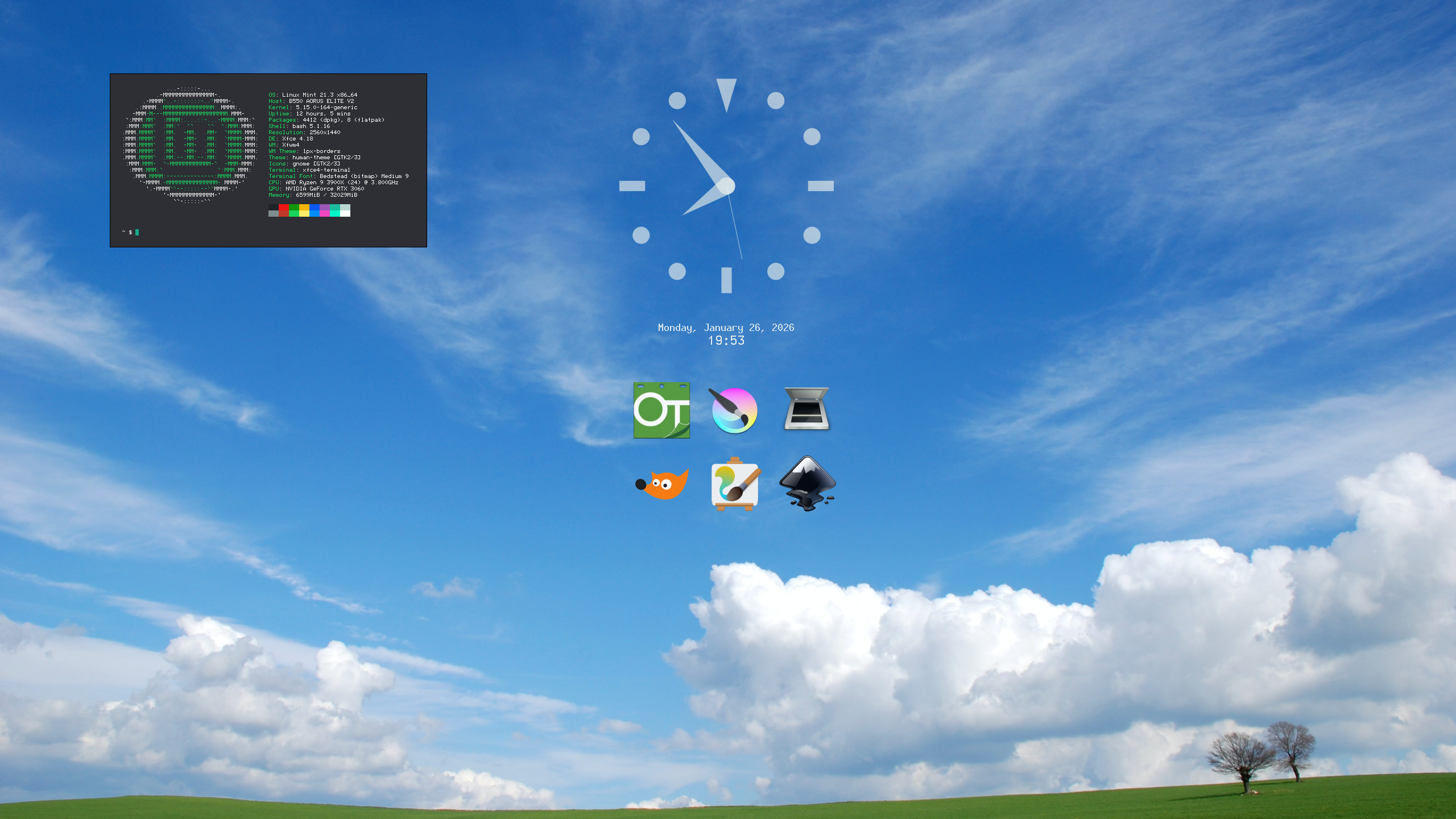Open the flatbed scanner application icon

pos(806,409)
